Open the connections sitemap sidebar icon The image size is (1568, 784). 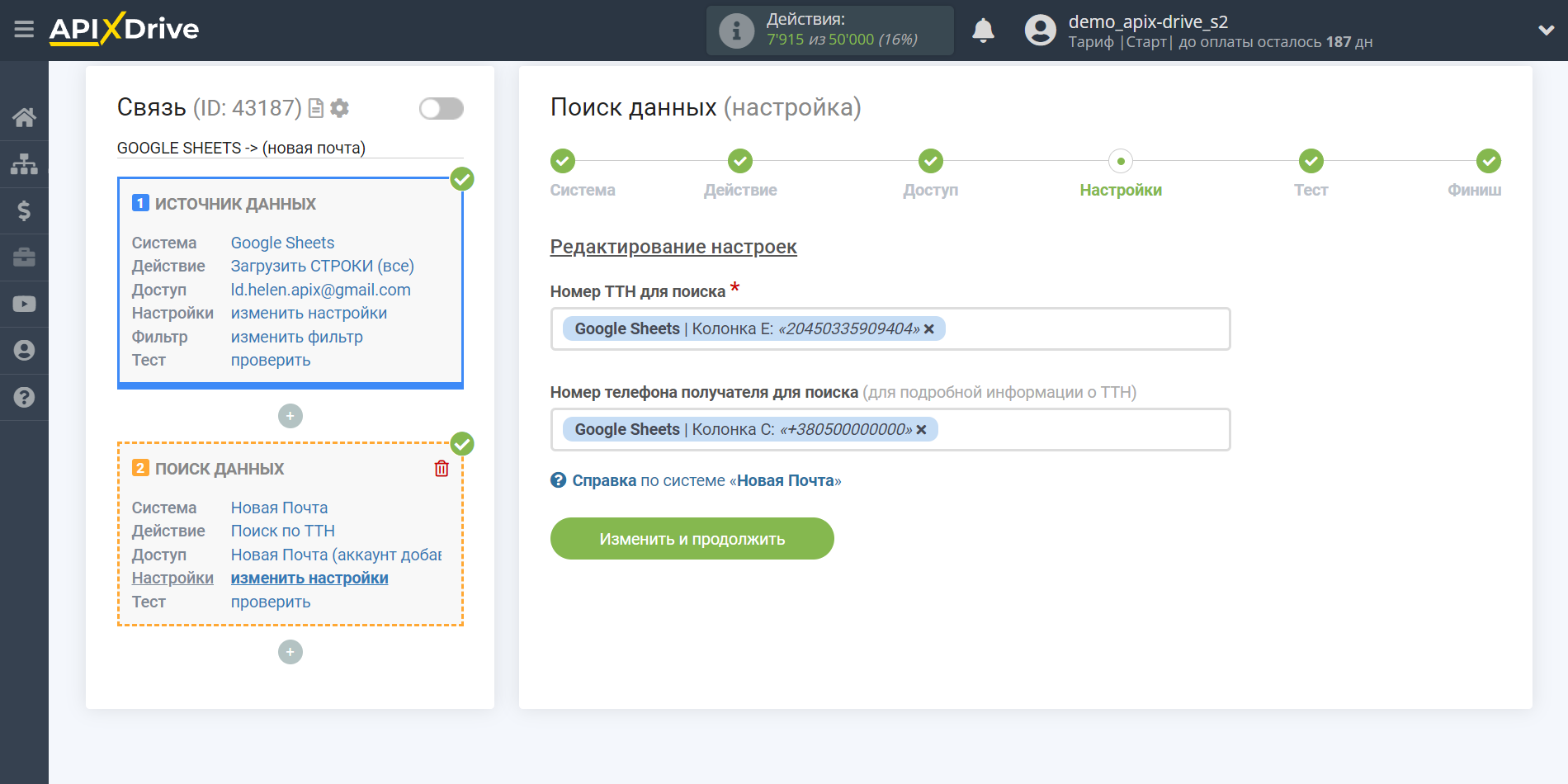pos(24,164)
